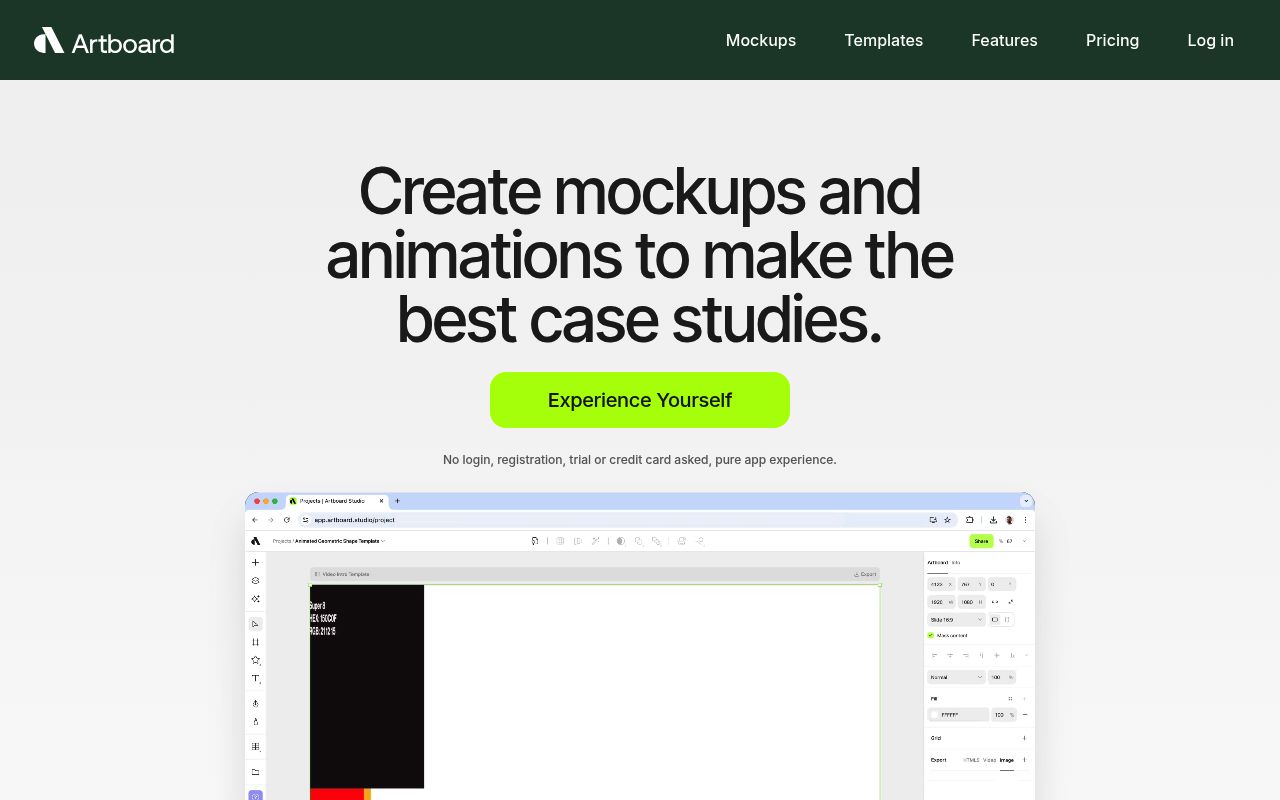Click the green Share button in preview
The width and height of the screenshot is (1280, 800).
(x=981, y=541)
